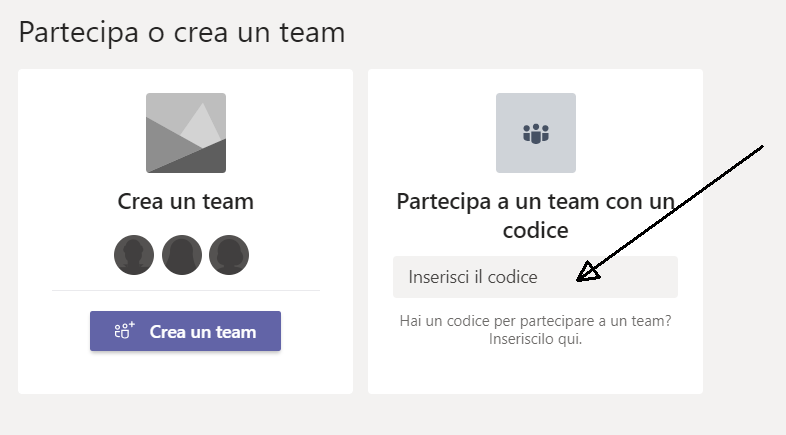The width and height of the screenshot is (786, 435).
Task: Select the first avatar silhouette
Action: click(134, 255)
